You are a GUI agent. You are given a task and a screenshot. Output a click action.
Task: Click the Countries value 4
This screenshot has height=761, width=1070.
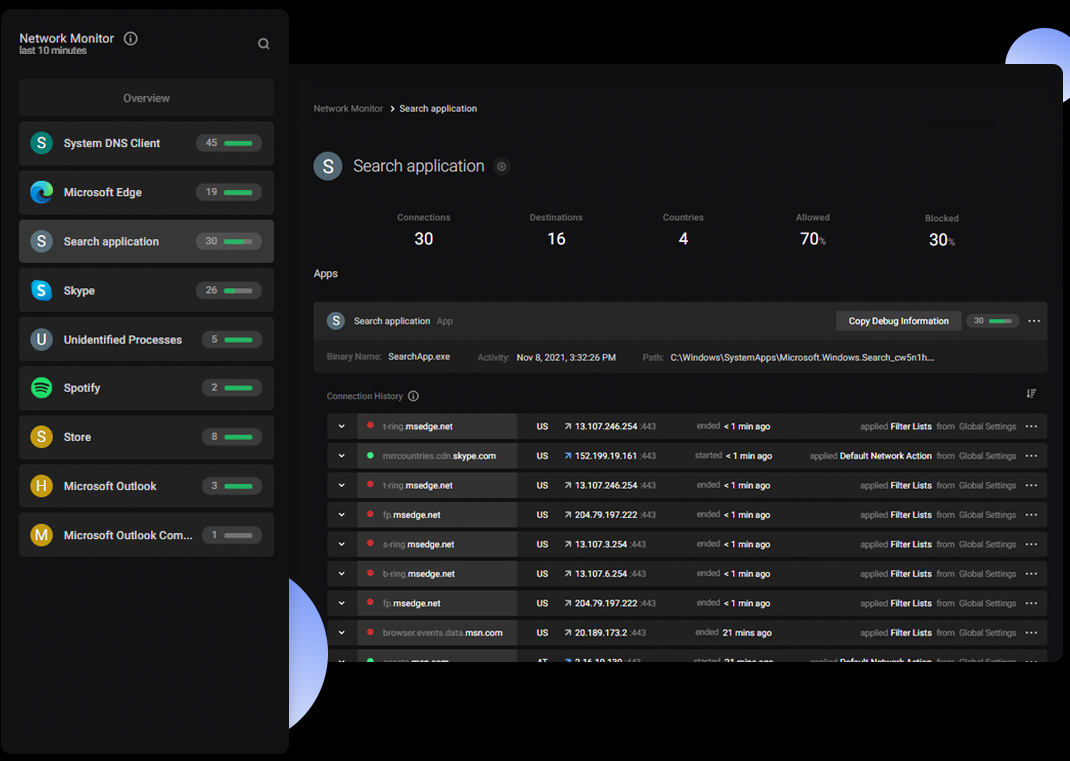click(683, 239)
